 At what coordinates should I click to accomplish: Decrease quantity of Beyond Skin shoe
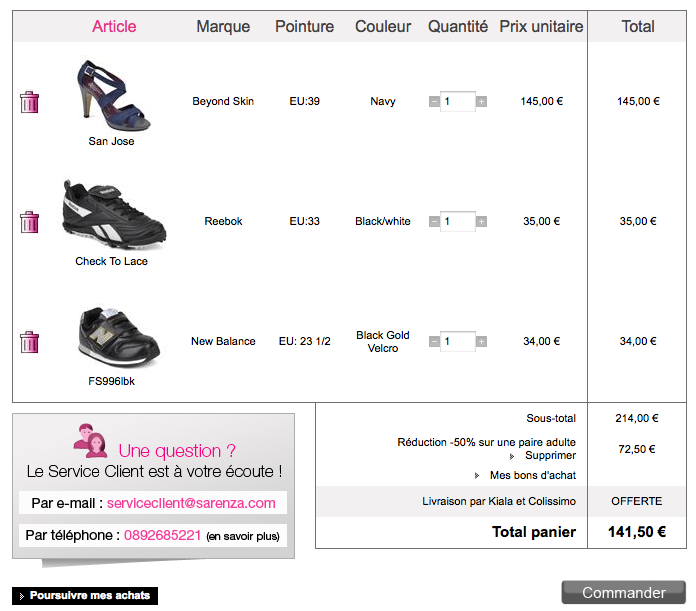(x=434, y=102)
